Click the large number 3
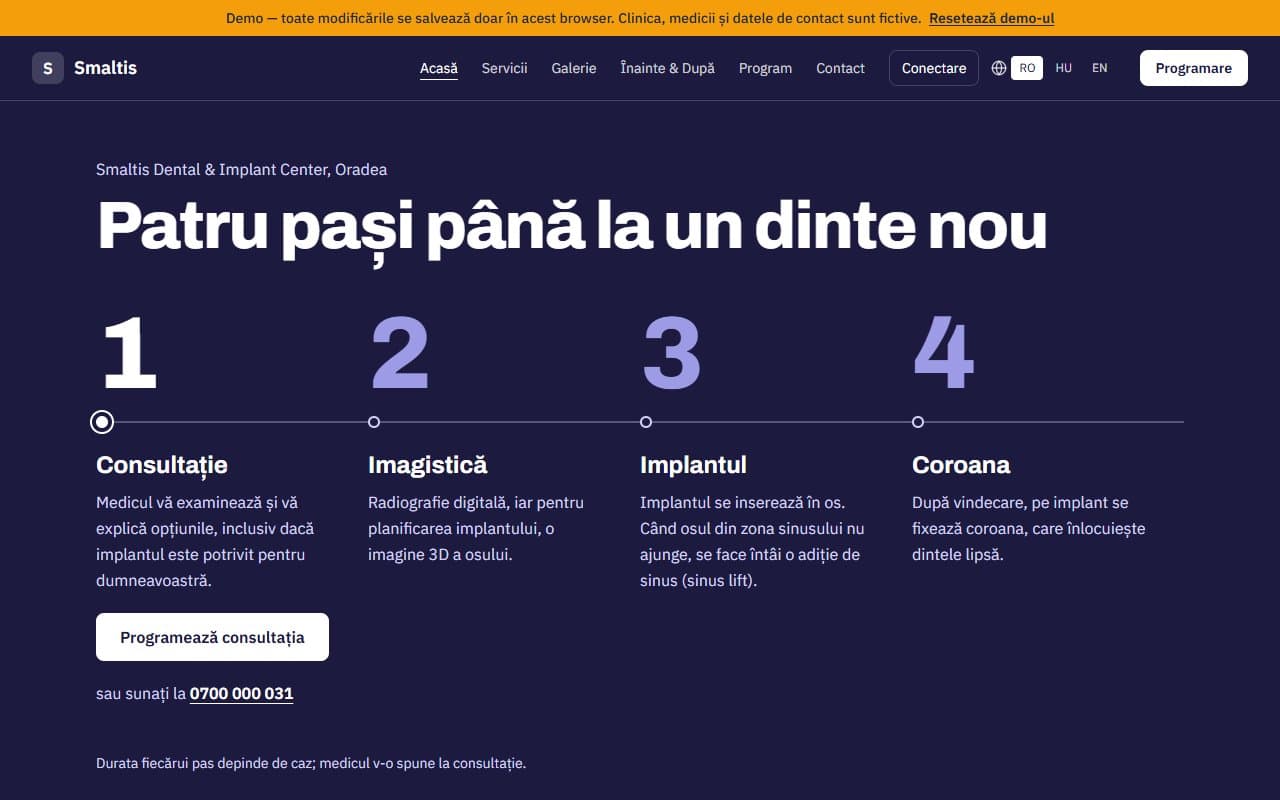Viewport: 1280px width, 800px height. point(671,353)
